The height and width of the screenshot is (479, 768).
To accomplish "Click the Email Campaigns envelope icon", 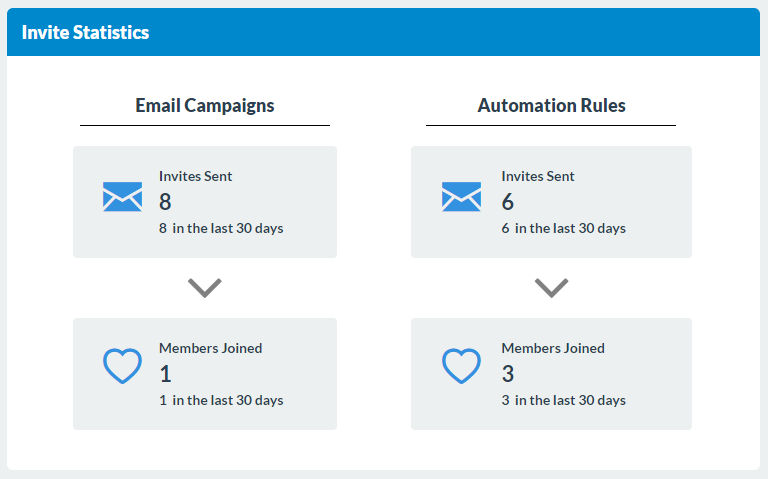I will click(x=122, y=197).
